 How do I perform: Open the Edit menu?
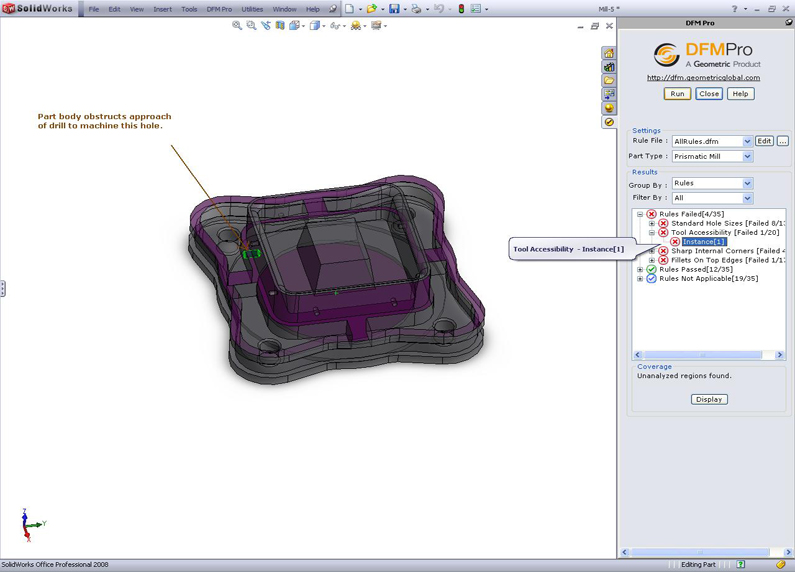(115, 9)
